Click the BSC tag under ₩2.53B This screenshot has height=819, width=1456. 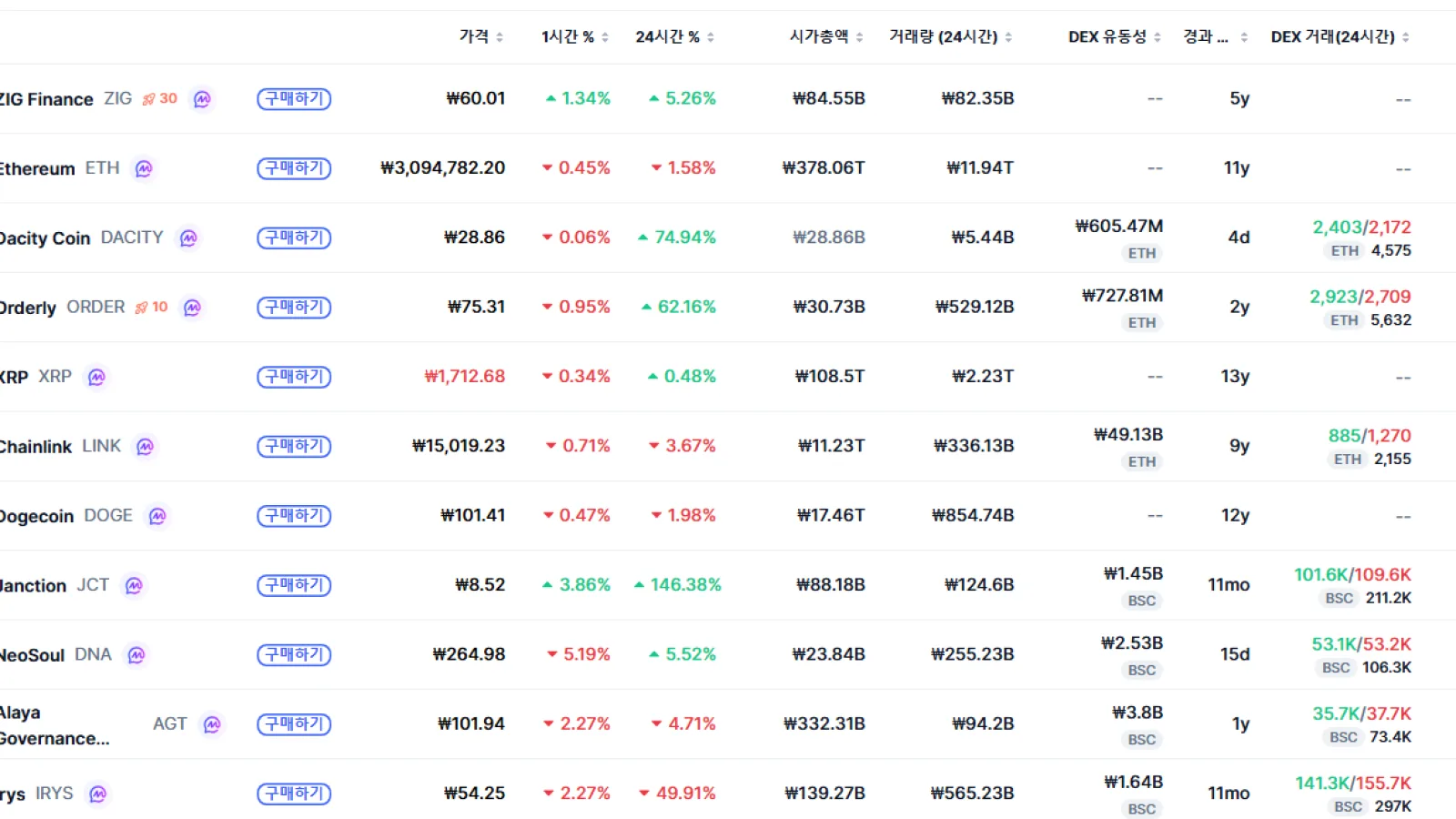[1141, 670]
